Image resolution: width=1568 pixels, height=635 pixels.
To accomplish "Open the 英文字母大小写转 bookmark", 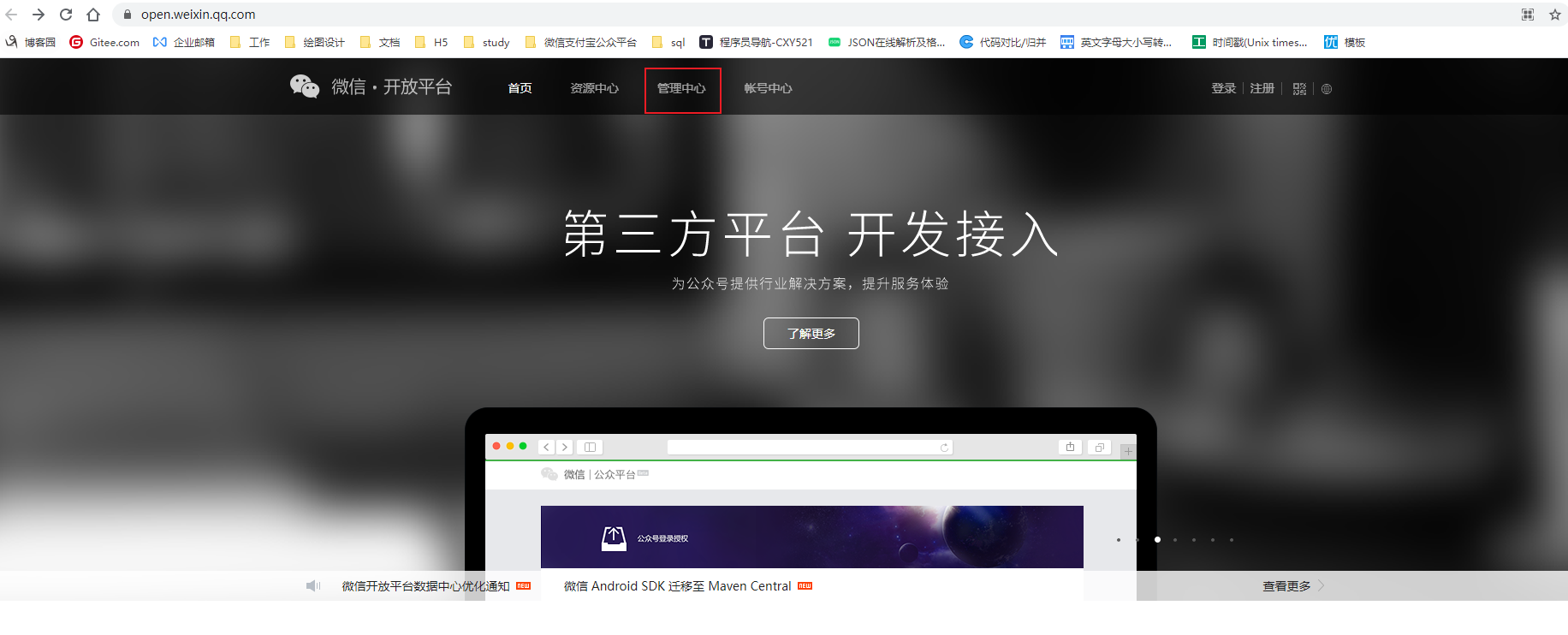I will [1116, 42].
